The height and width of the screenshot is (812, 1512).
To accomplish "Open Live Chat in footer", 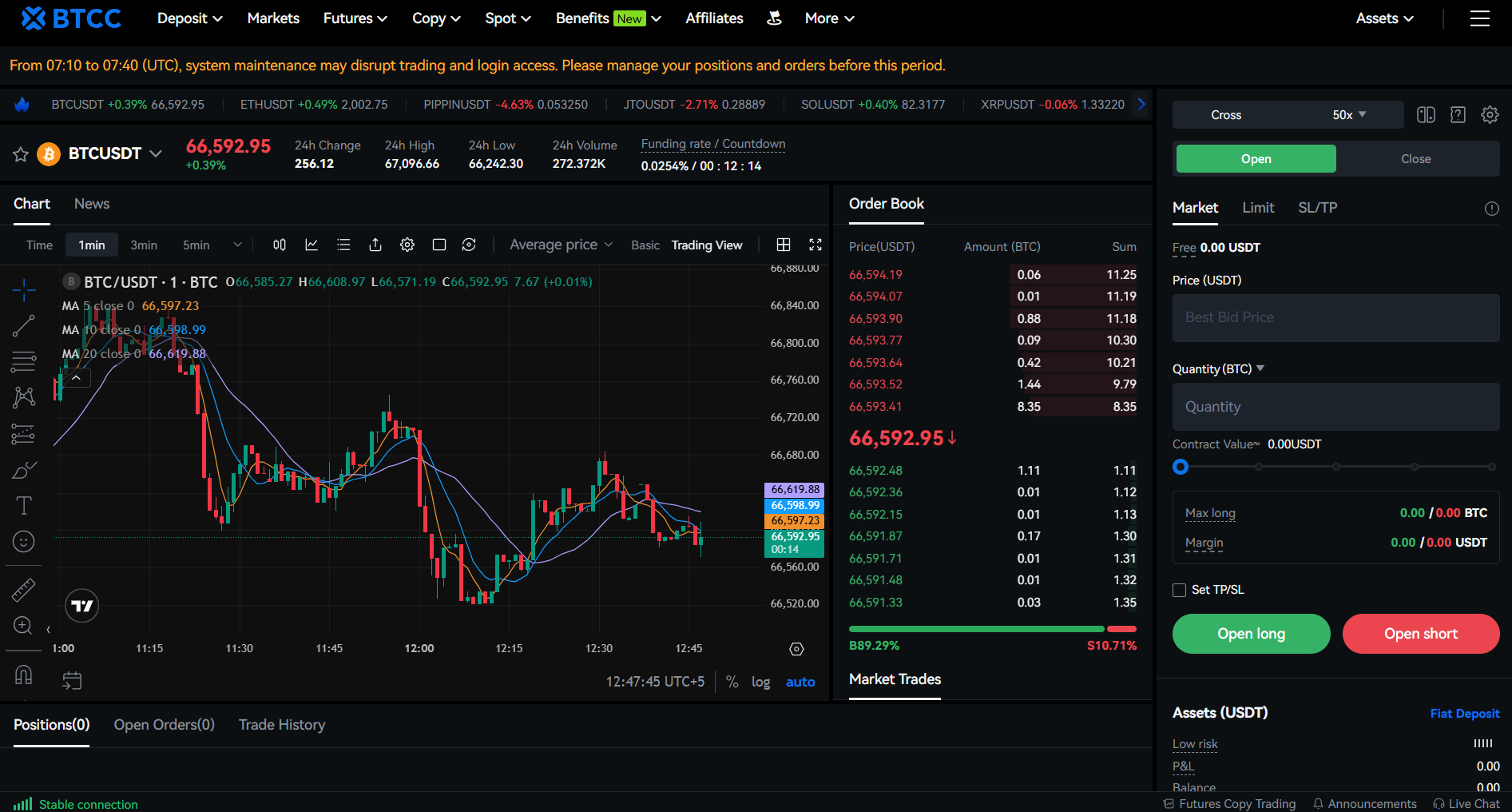I will pos(1466,803).
